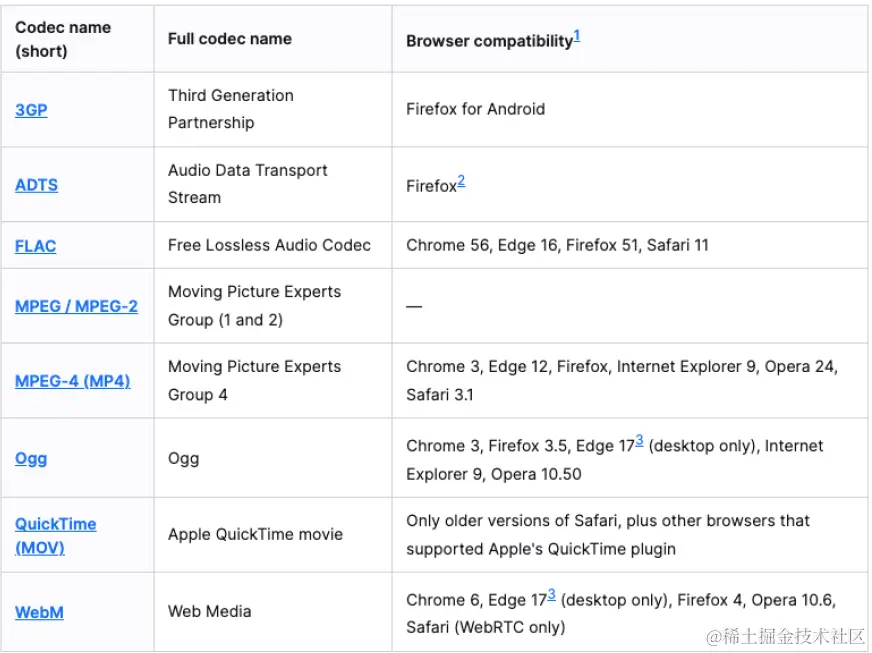The image size is (872, 653).
Task: Select the "Apple QuickTime movie" cell text
Action: 255,534
